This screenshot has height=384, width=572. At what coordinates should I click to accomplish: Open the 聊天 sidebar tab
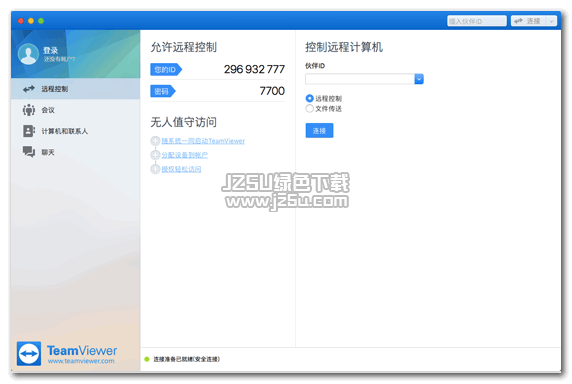[x=76, y=152]
